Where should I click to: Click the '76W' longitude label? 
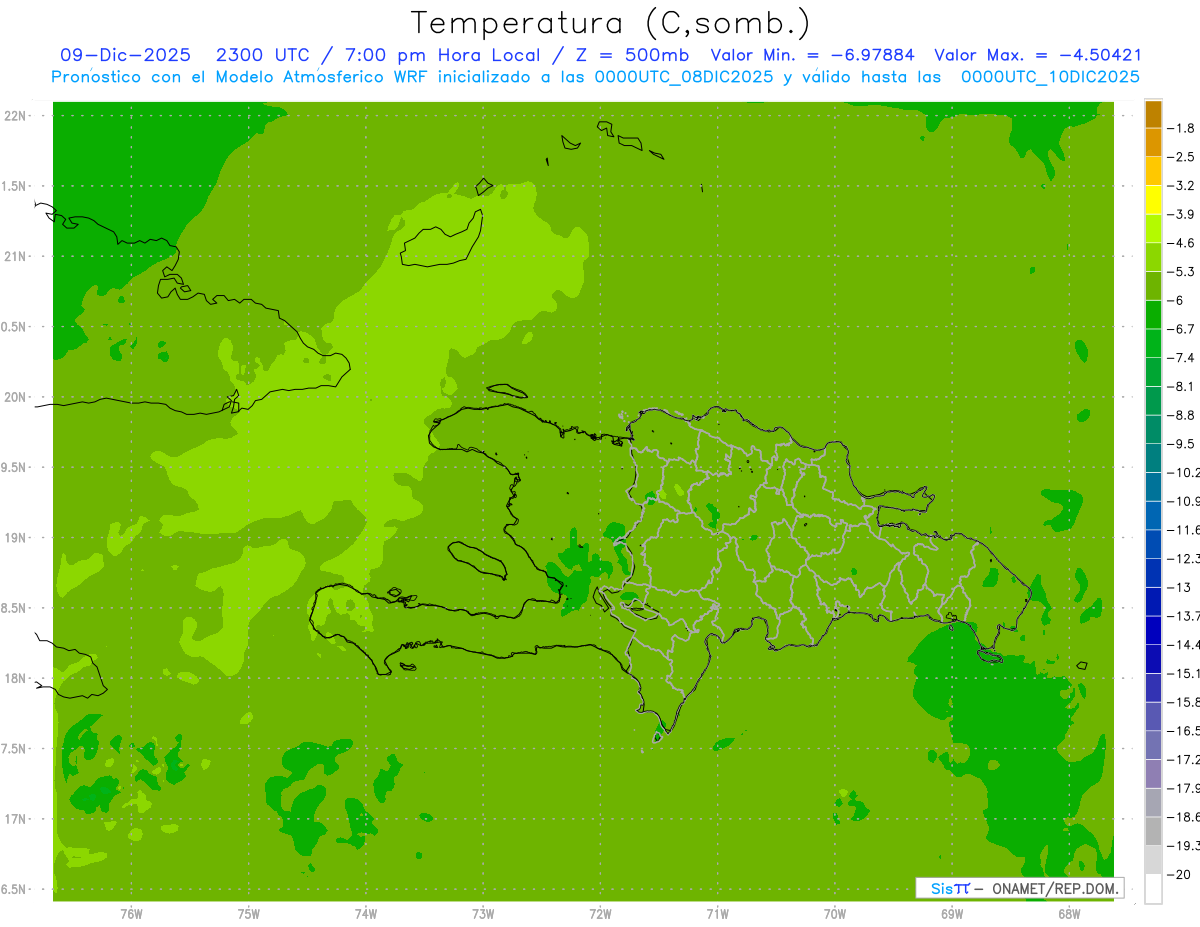pyautogui.click(x=131, y=914)
